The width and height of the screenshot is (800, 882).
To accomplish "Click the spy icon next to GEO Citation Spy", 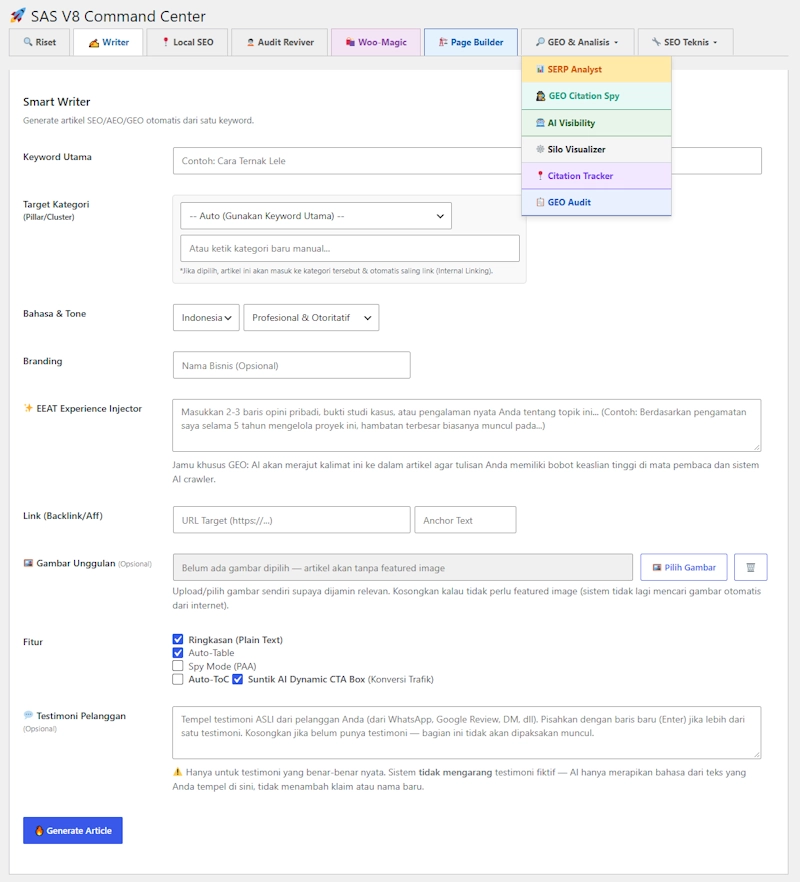I will point(541,96).
